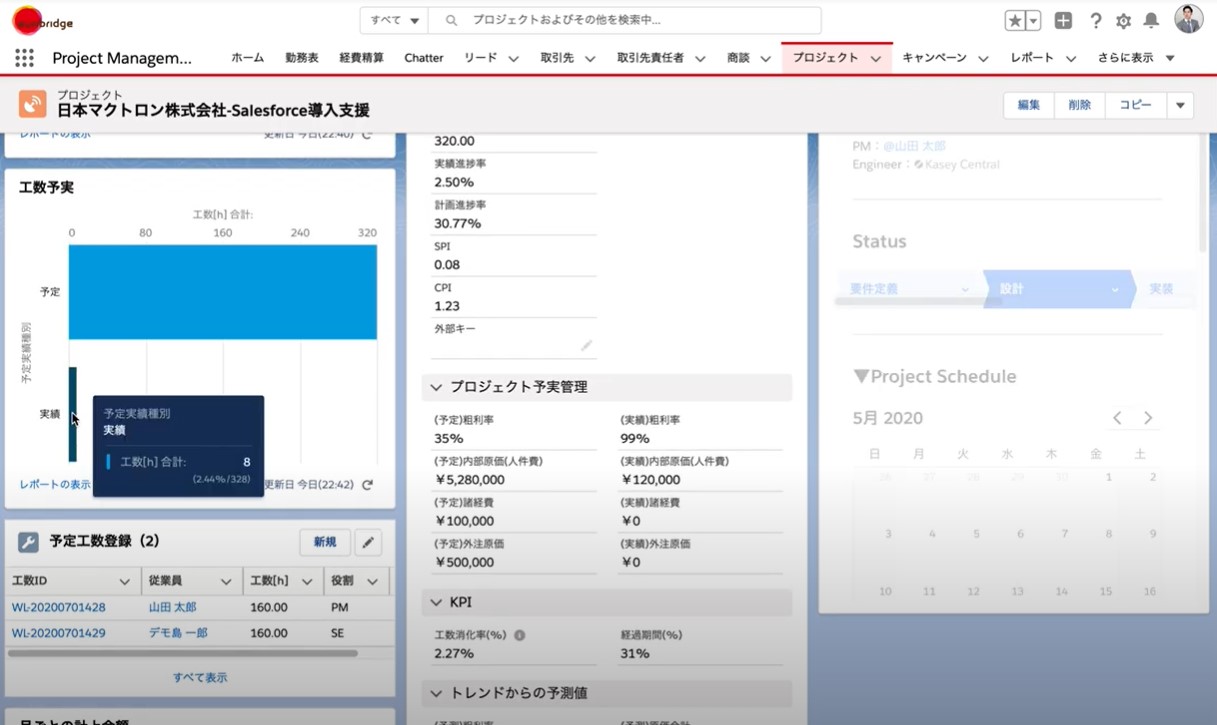This screenshot has width=1217, height=725.
Task: Open the すべて search scope dropdown
Action: coord(394,20)
